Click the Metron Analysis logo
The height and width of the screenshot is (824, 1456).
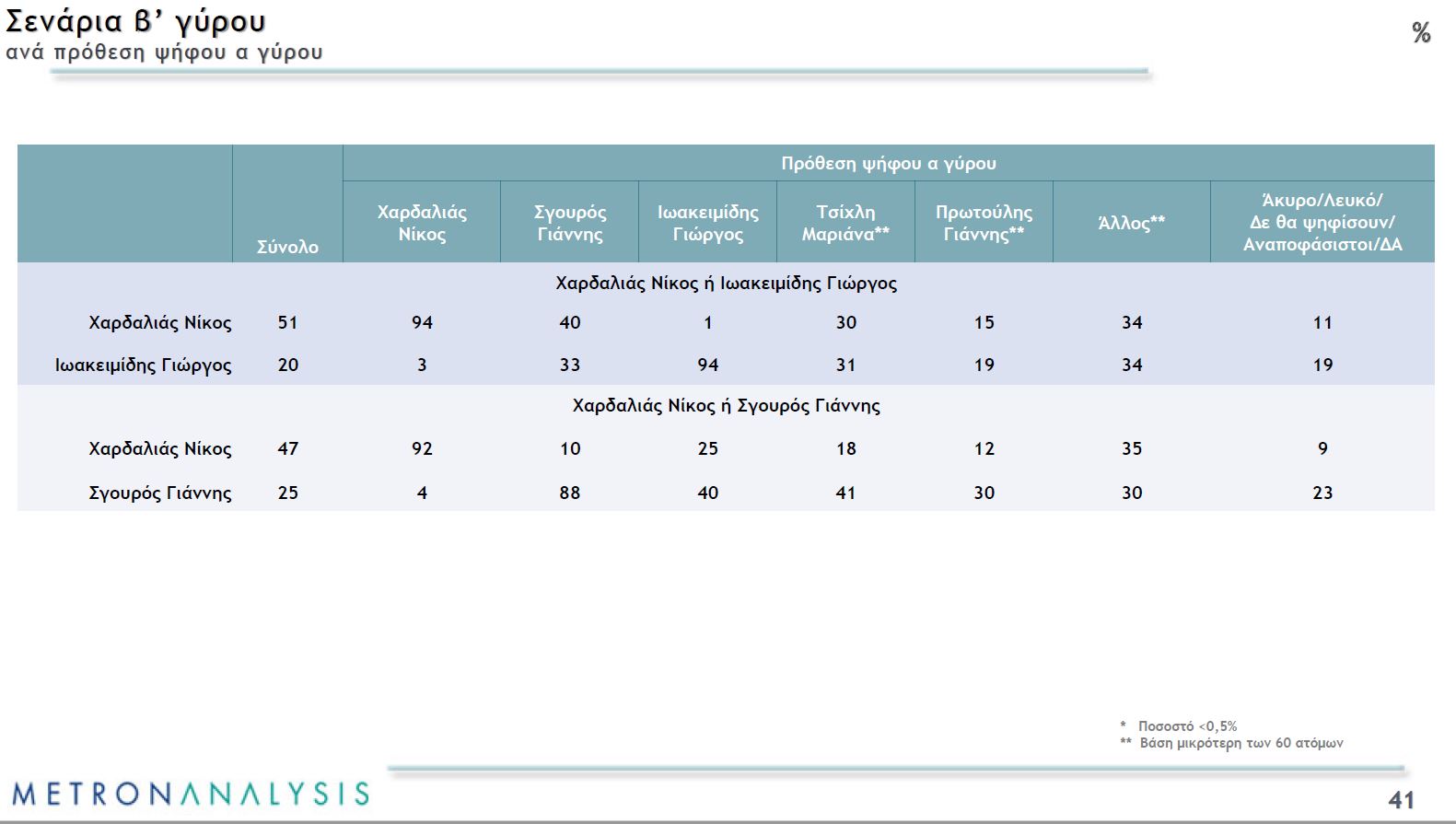[x=191, y=794]
